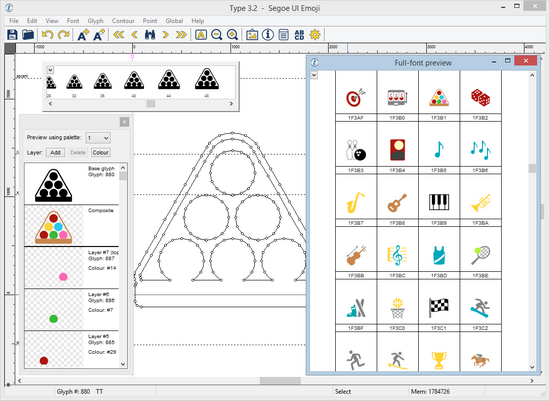
Task: Undo the last edit with the arrow icon
Action: coord(47,35)
